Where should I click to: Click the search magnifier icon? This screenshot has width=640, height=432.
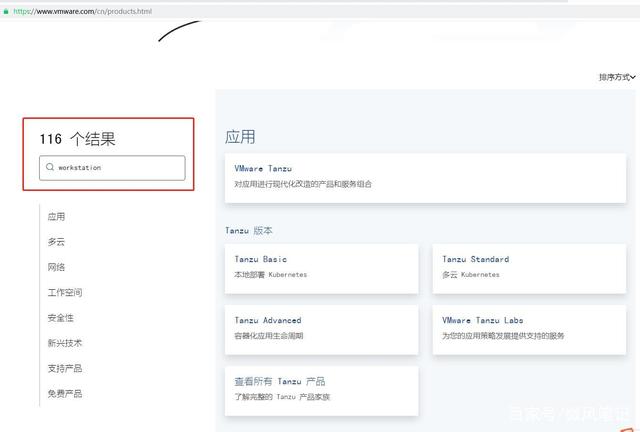[x=50, y=167]
